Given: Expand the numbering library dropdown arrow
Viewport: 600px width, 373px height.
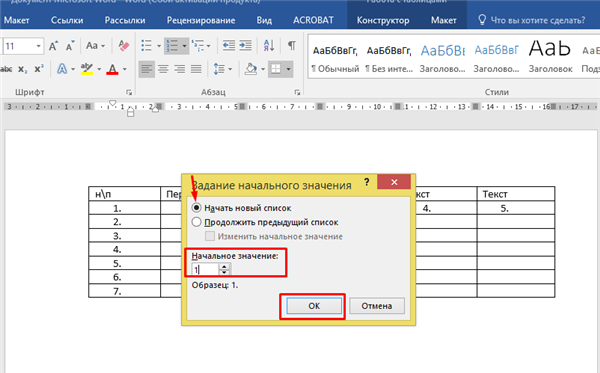Looking at the screenshot, I should 184,46.
